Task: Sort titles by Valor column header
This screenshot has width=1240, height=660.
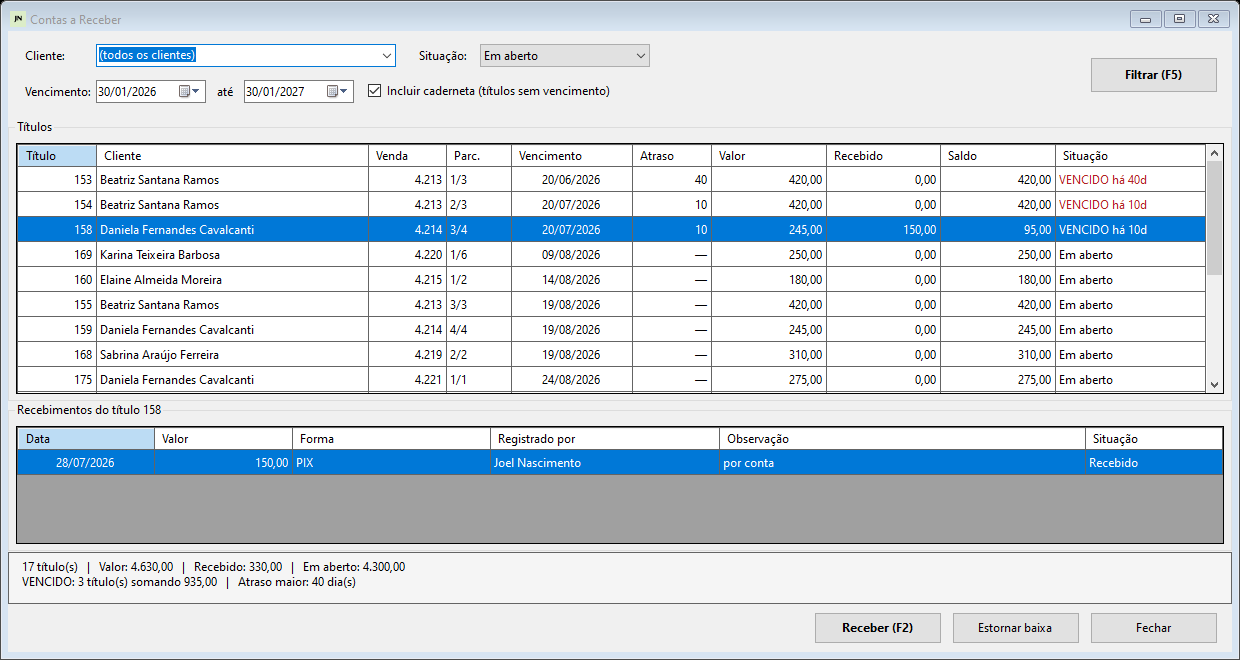Action: [769, 156]
